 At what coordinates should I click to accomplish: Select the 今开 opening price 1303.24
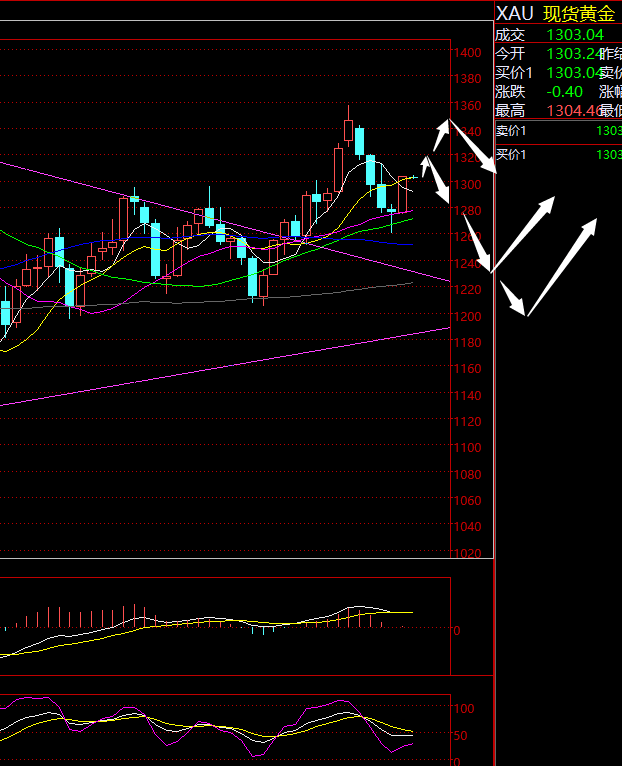(x=574, y=54)
